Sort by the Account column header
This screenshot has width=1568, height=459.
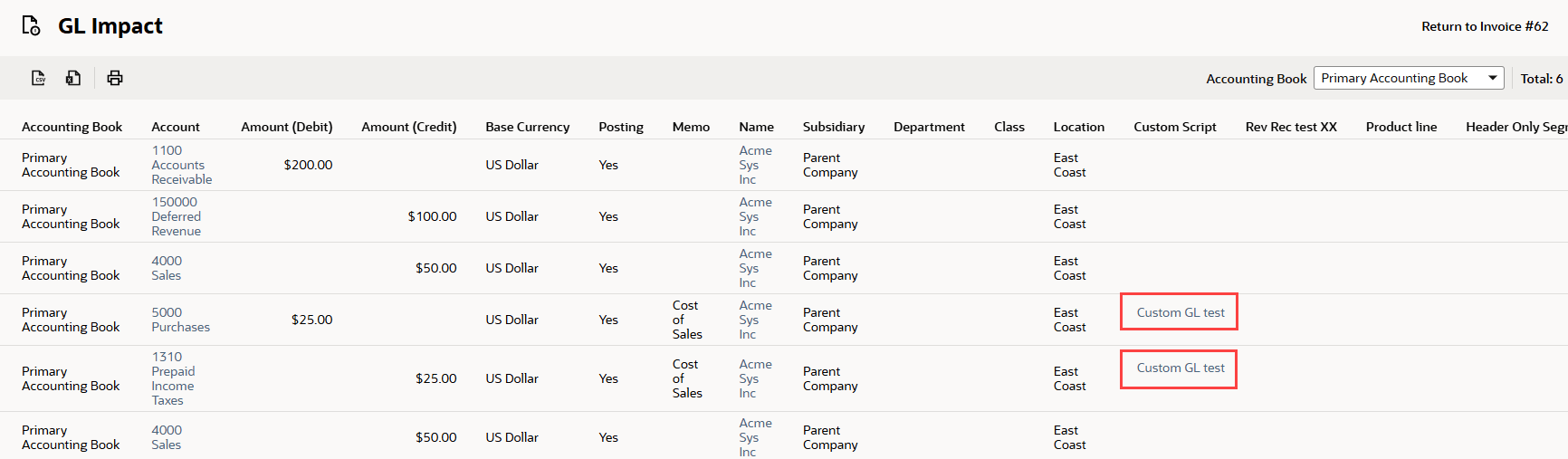tap(176, 127)
